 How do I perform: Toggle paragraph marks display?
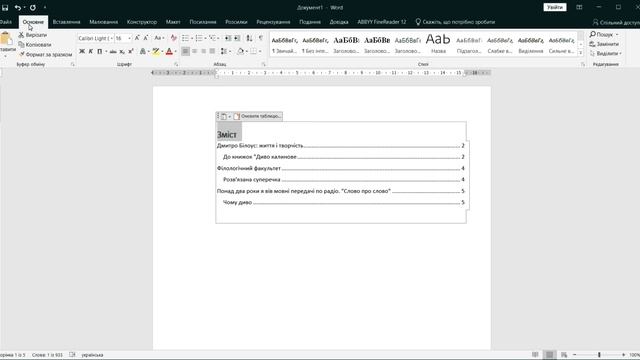click(260, 38)
